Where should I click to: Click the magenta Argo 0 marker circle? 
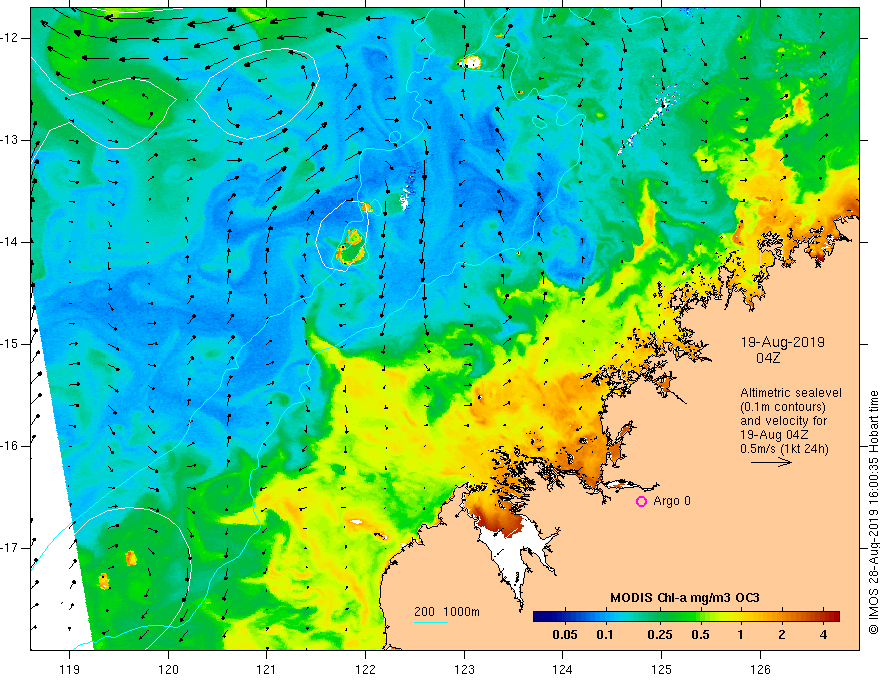click(x=641, y=502)
